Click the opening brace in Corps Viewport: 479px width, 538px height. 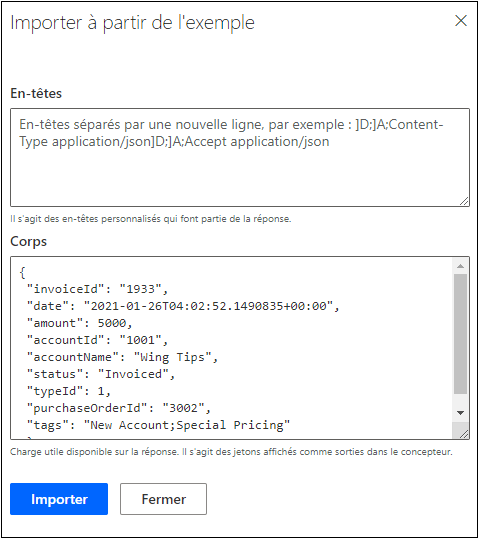22,272
